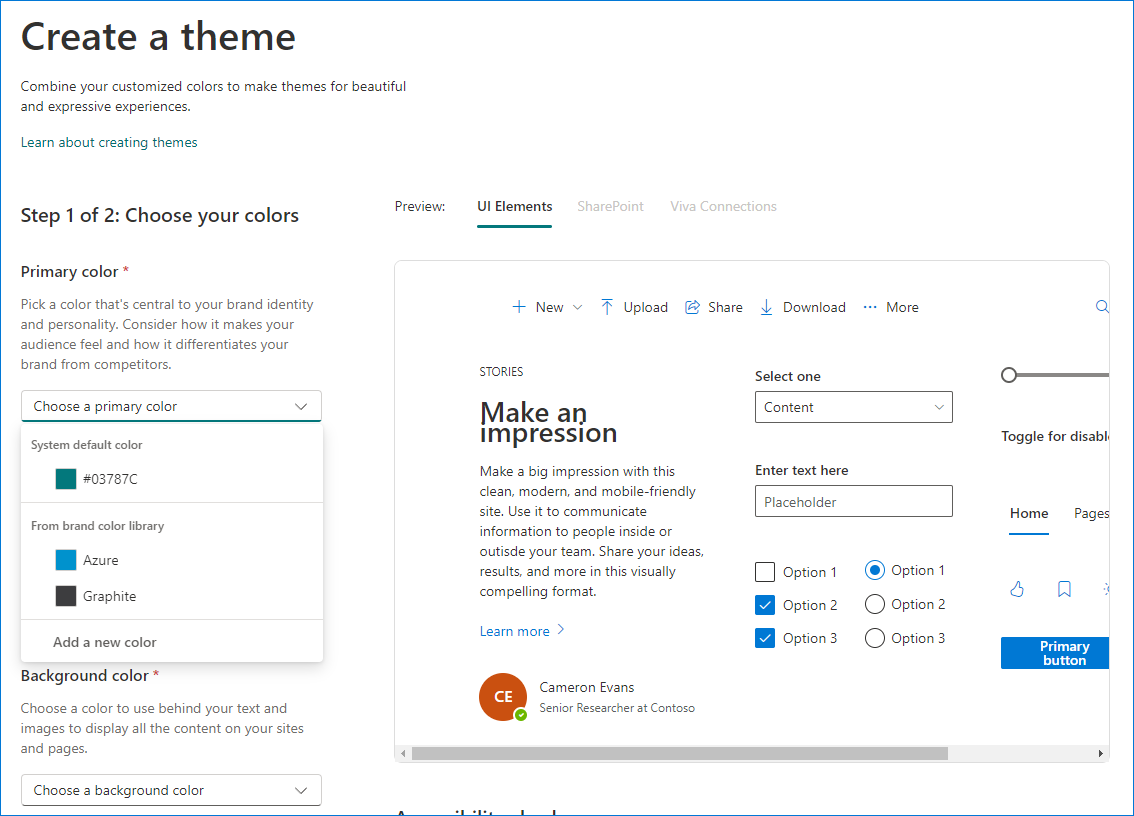1134x816 pixels.
Task: Switch to the SharePoint preview tab
Action: point(610,206)
